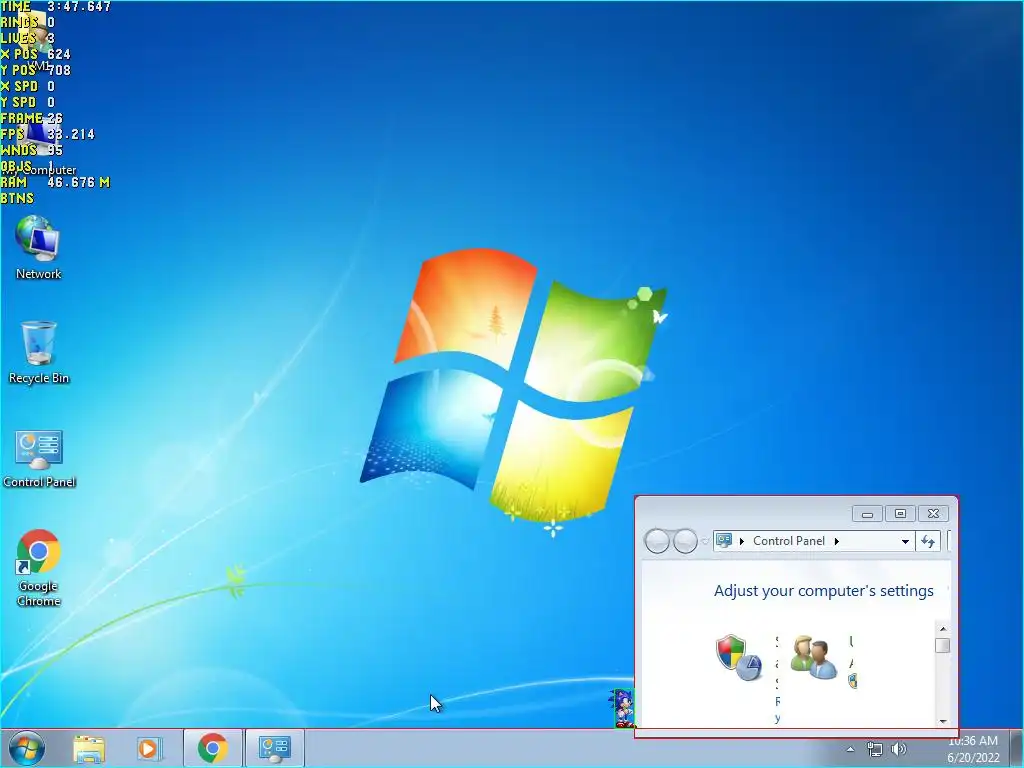Go forward in the Control Panel window
1024x768 pixels.
point(684,541)
